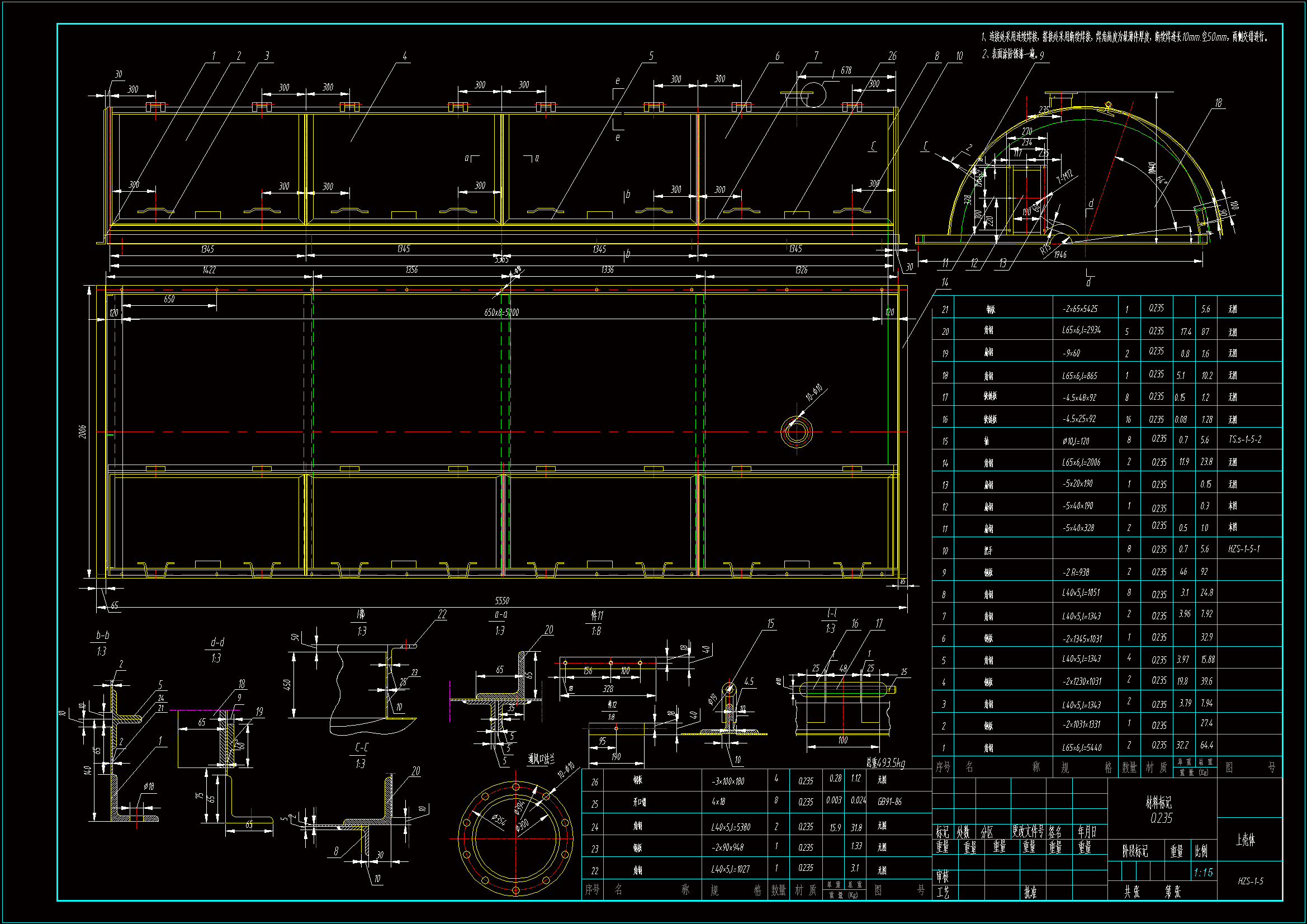
Task: Select the 650x8=5200 dimension text
Action: 501,312
